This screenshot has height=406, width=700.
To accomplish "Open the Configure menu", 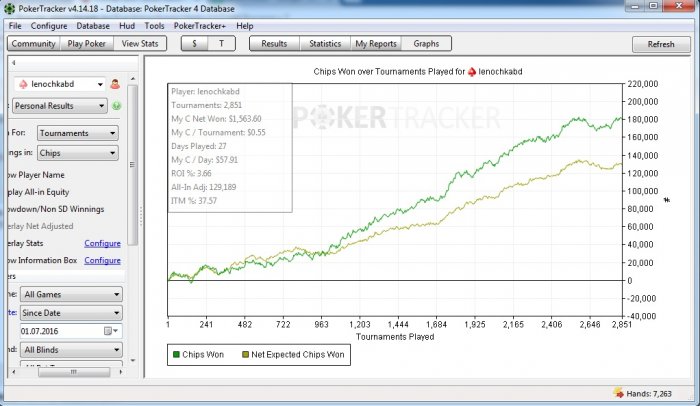I will coord(49,26).
